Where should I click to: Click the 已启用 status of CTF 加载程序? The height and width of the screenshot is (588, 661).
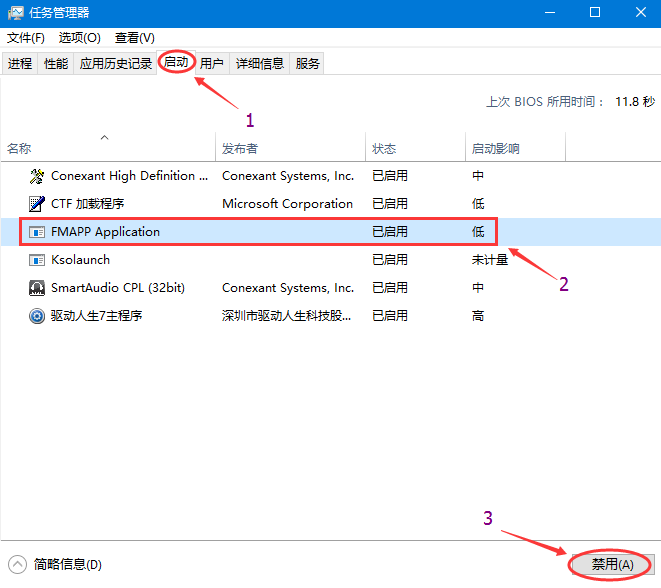[390, 204]
